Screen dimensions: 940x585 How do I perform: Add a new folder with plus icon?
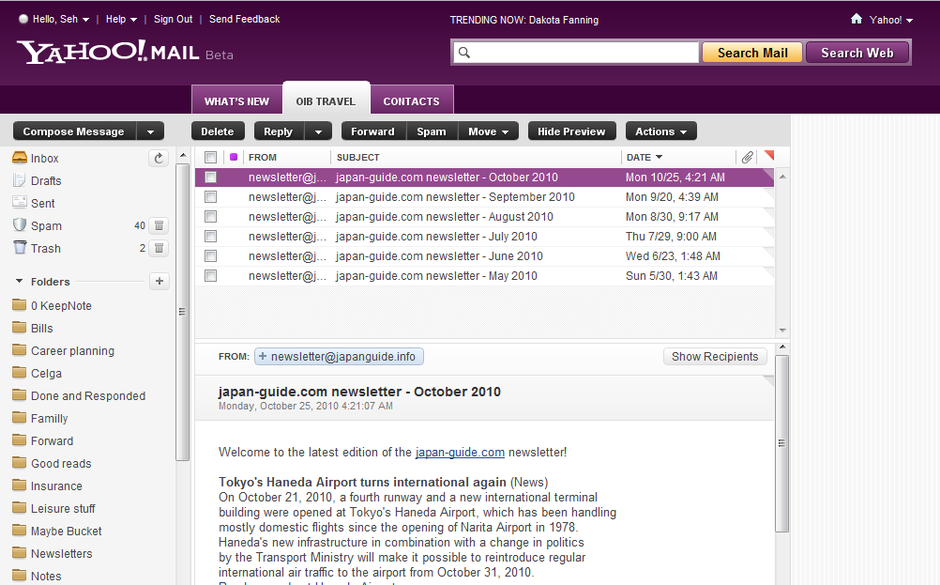159,281
